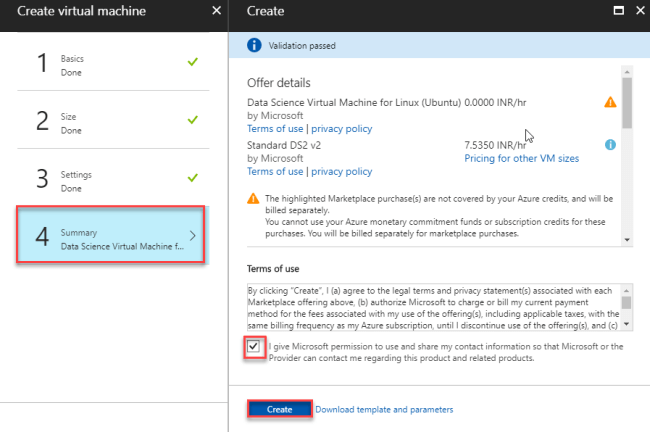
Task: Click the green checkmark on Size step
Action: tap(192, 122)
